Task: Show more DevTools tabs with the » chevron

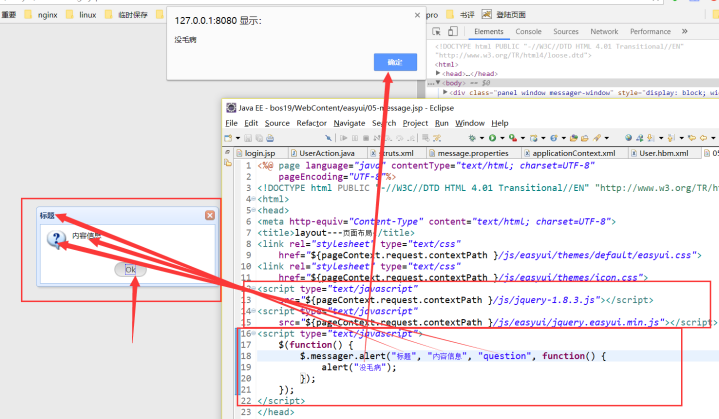Action: 685,31
